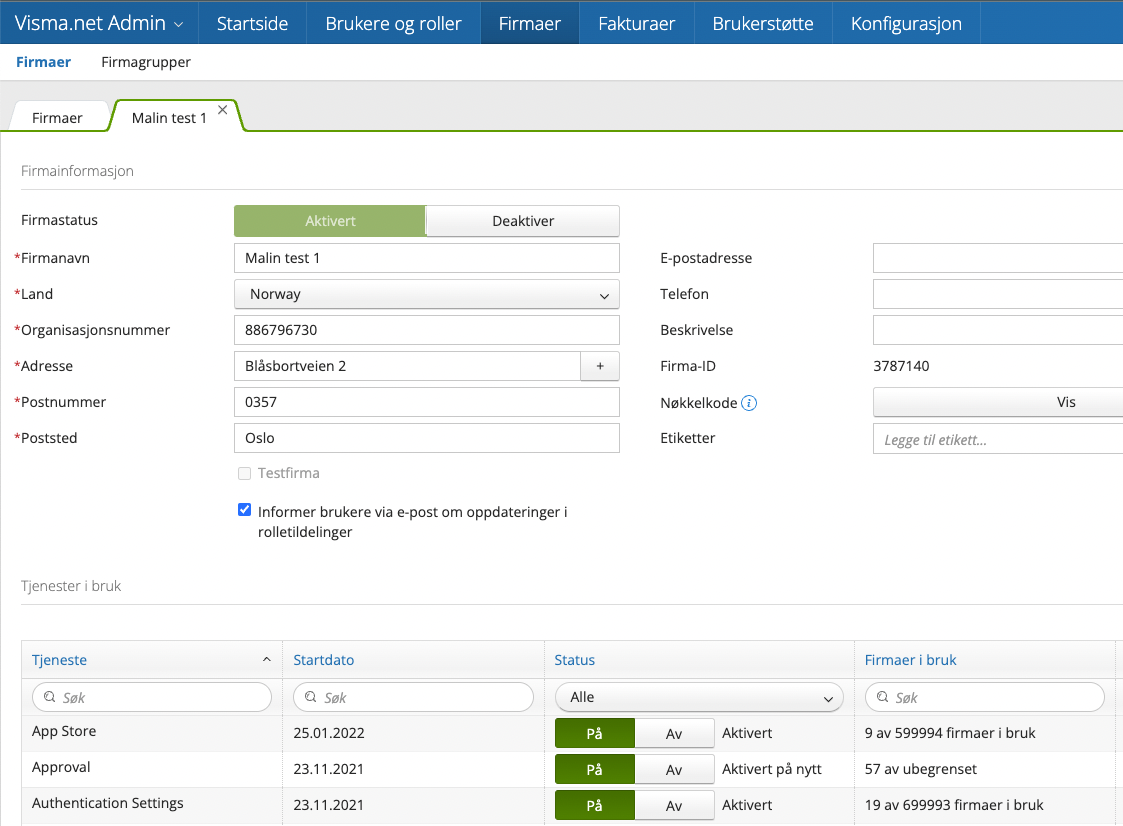This screenshot has width=1123, height=826.
Task: Click the Startdato search box
Action: (413, 697)
